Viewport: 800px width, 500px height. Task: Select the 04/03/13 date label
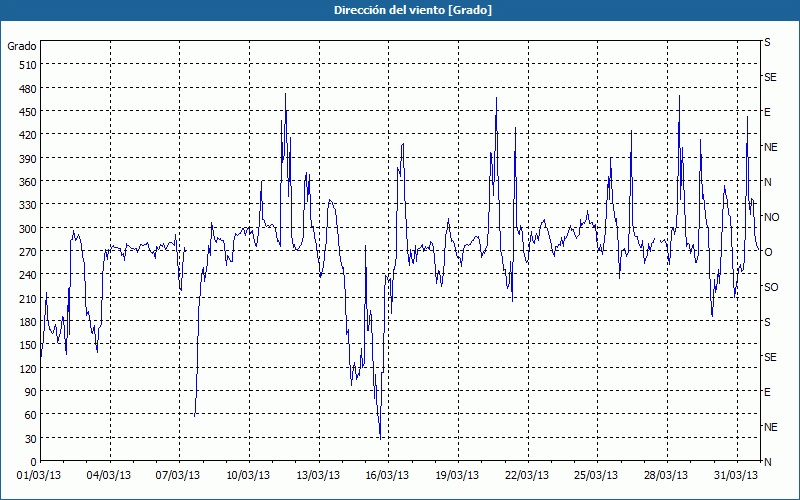(x=109, y=475)
